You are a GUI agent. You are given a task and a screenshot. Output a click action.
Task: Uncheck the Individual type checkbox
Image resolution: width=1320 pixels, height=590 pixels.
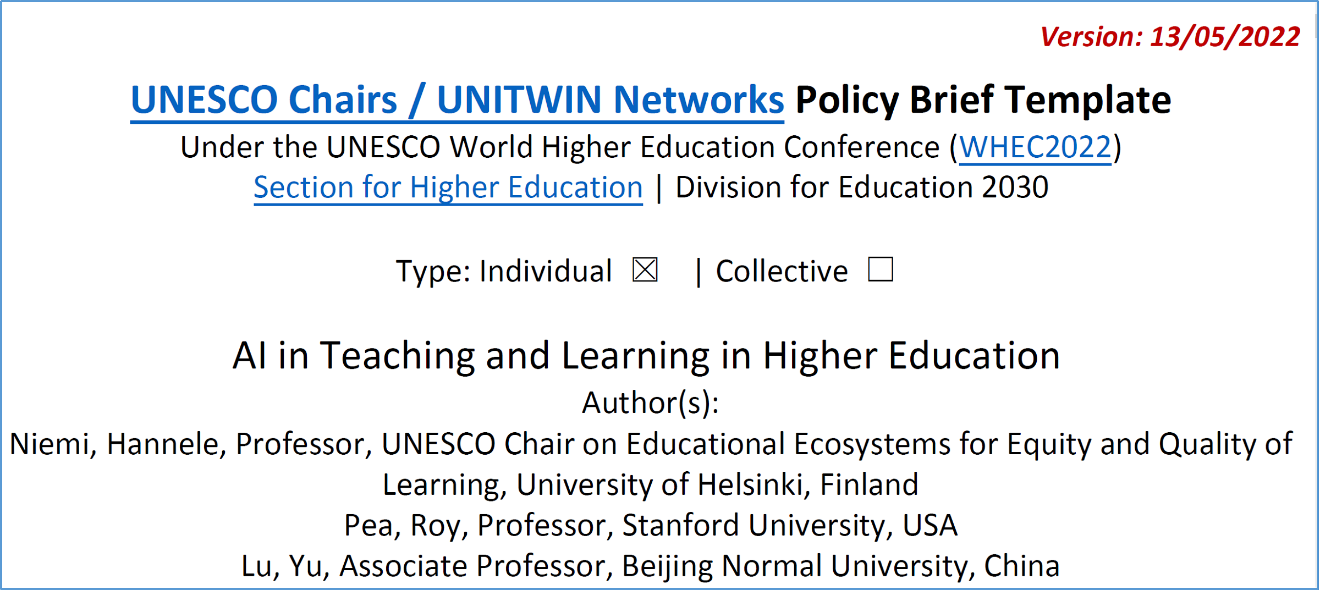[x=645, y=271]
